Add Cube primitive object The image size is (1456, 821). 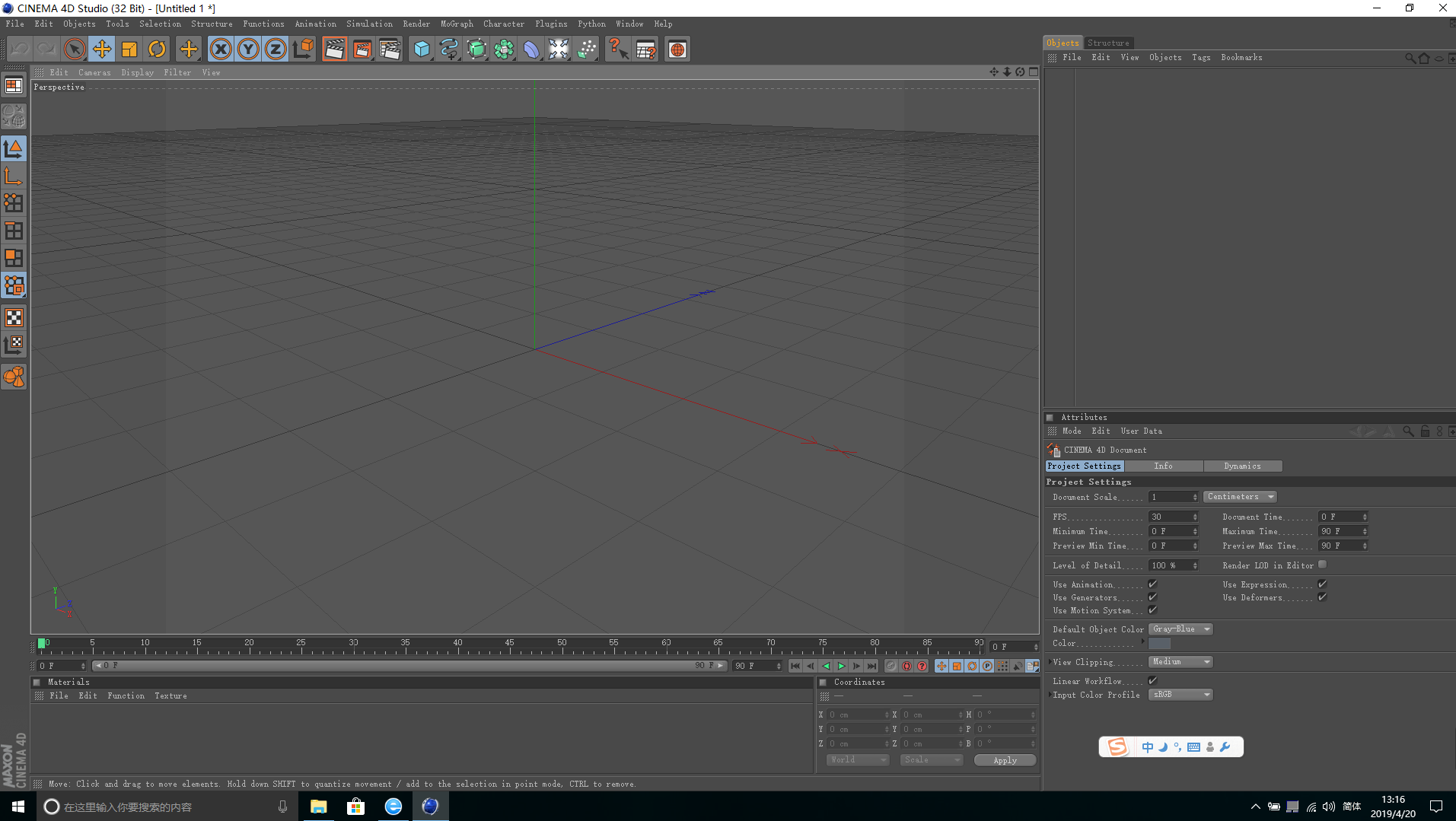tap(422, 49)
